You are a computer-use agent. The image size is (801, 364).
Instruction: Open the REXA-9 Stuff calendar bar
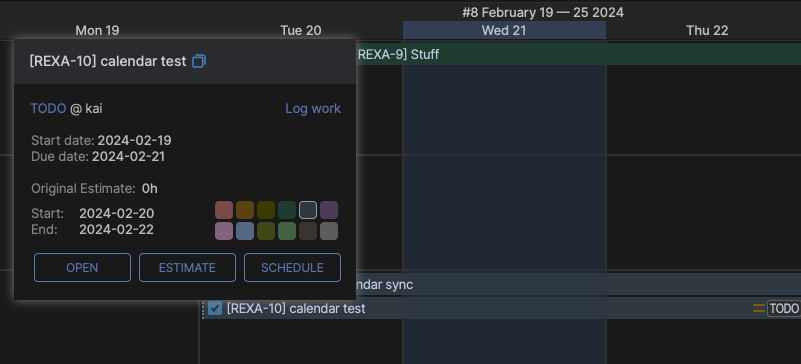click(578, 54)
